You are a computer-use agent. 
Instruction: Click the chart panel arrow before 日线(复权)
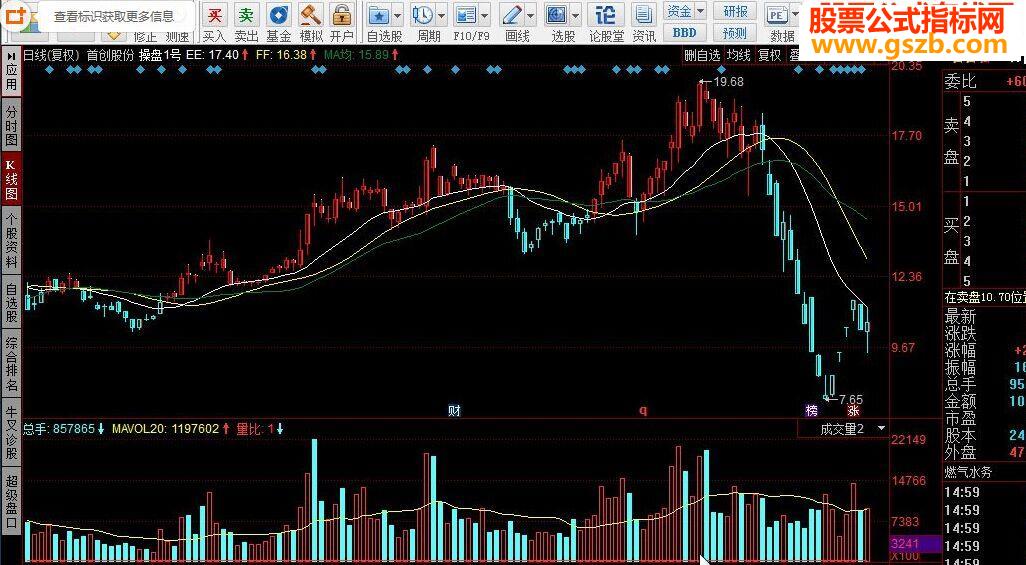12,56
